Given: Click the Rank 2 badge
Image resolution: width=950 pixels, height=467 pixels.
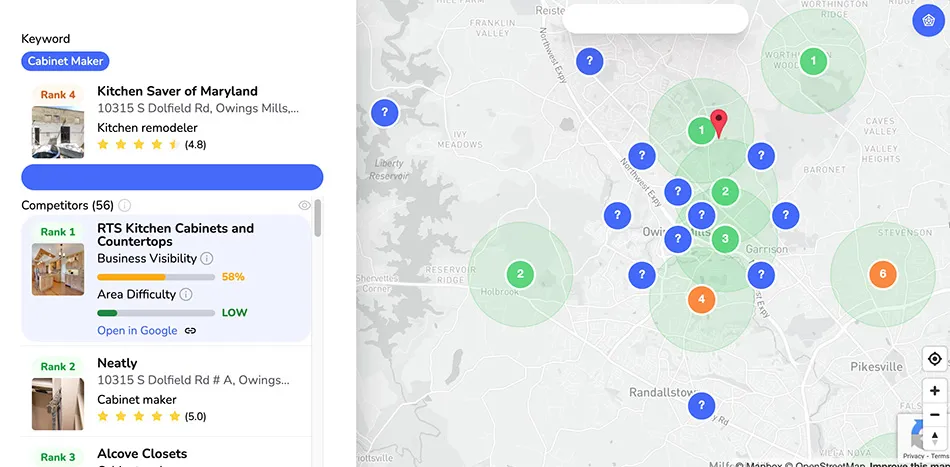Looking at the screenshot, I should pos(58,366).
